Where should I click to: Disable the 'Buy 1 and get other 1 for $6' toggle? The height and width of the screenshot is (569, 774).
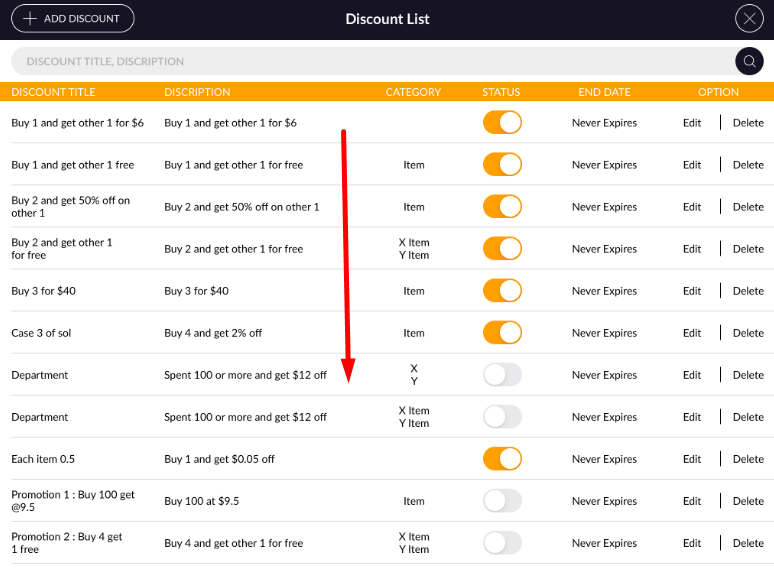tap(502, 123)
